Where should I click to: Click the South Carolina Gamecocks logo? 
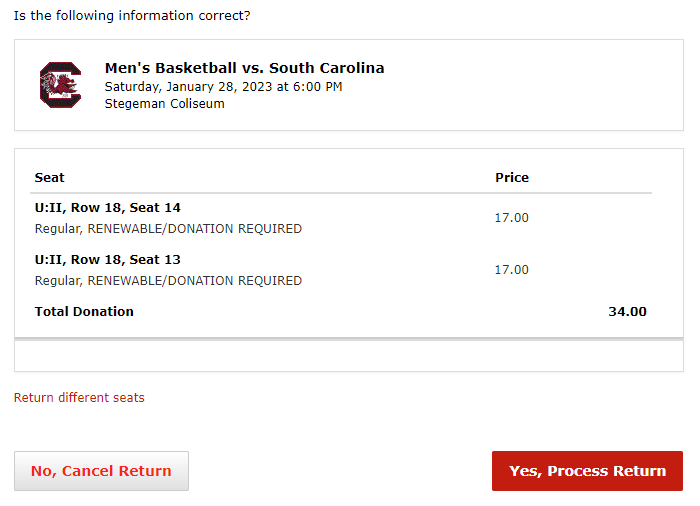[60, 85]
